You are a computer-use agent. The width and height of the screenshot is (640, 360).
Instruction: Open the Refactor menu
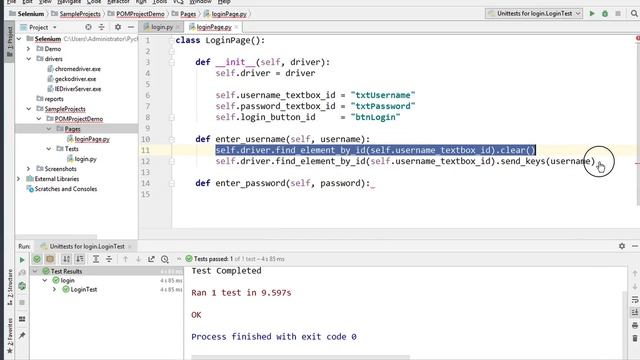pos(118,2)
